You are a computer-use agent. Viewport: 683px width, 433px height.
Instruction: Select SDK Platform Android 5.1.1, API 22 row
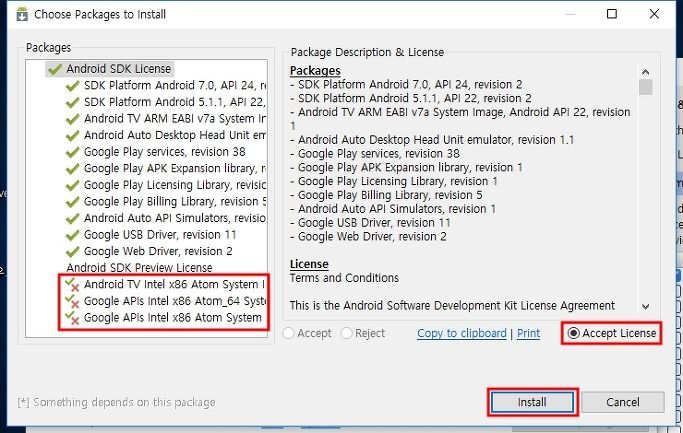[x=175, y=102]
